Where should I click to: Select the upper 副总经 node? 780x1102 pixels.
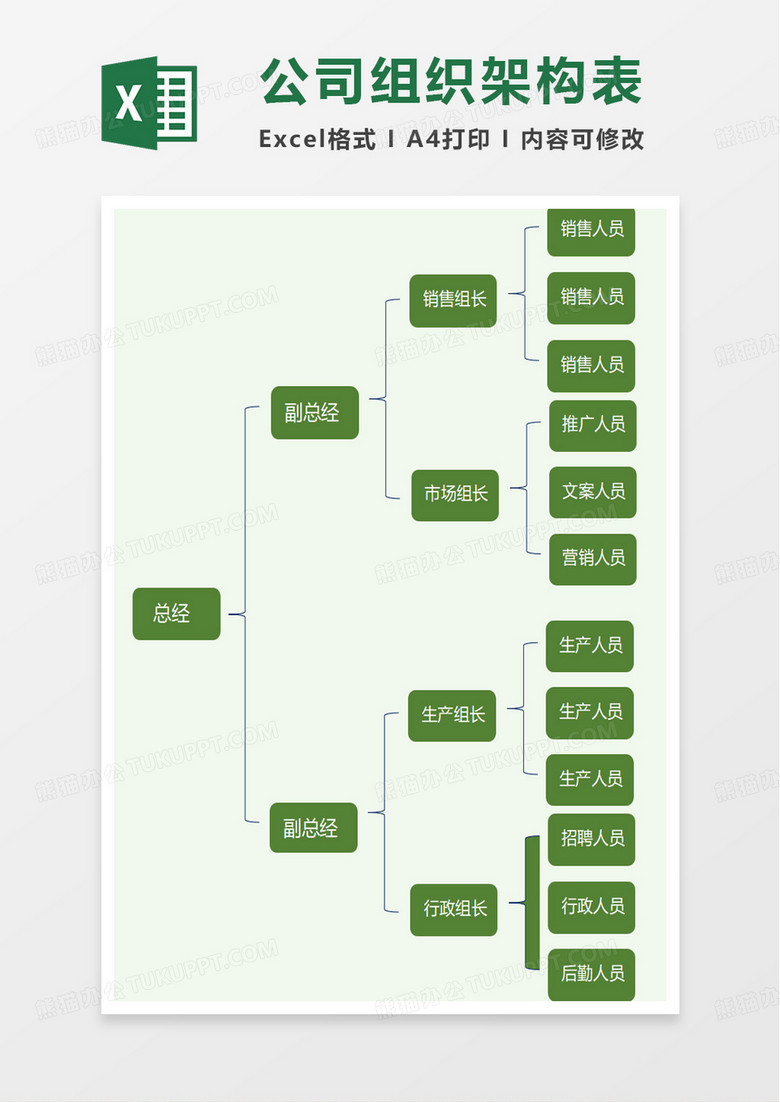coord(314,413)
